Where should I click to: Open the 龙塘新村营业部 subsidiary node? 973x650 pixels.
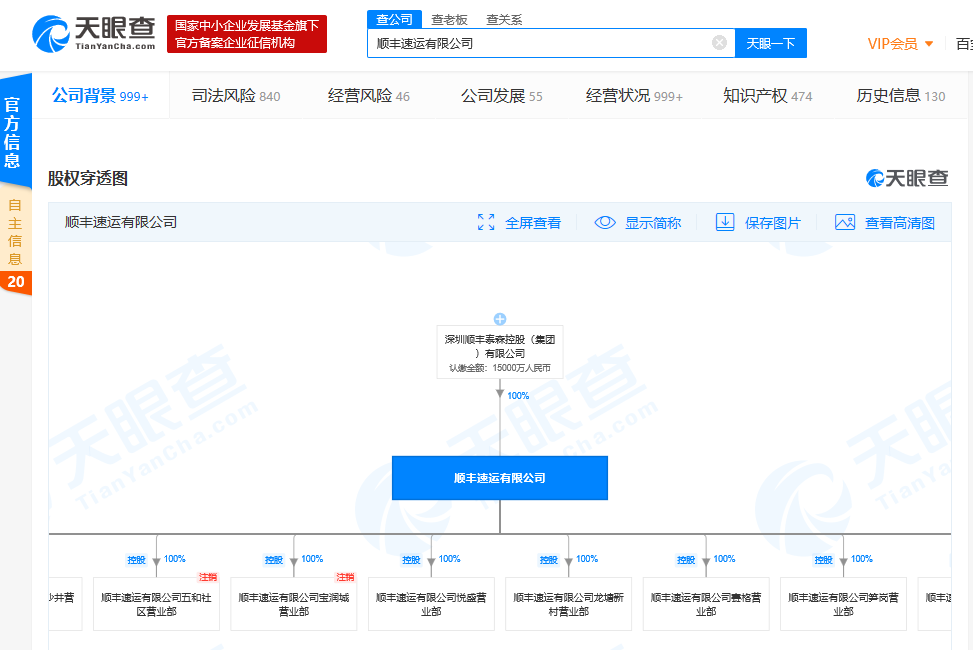[x=568, y=604]
